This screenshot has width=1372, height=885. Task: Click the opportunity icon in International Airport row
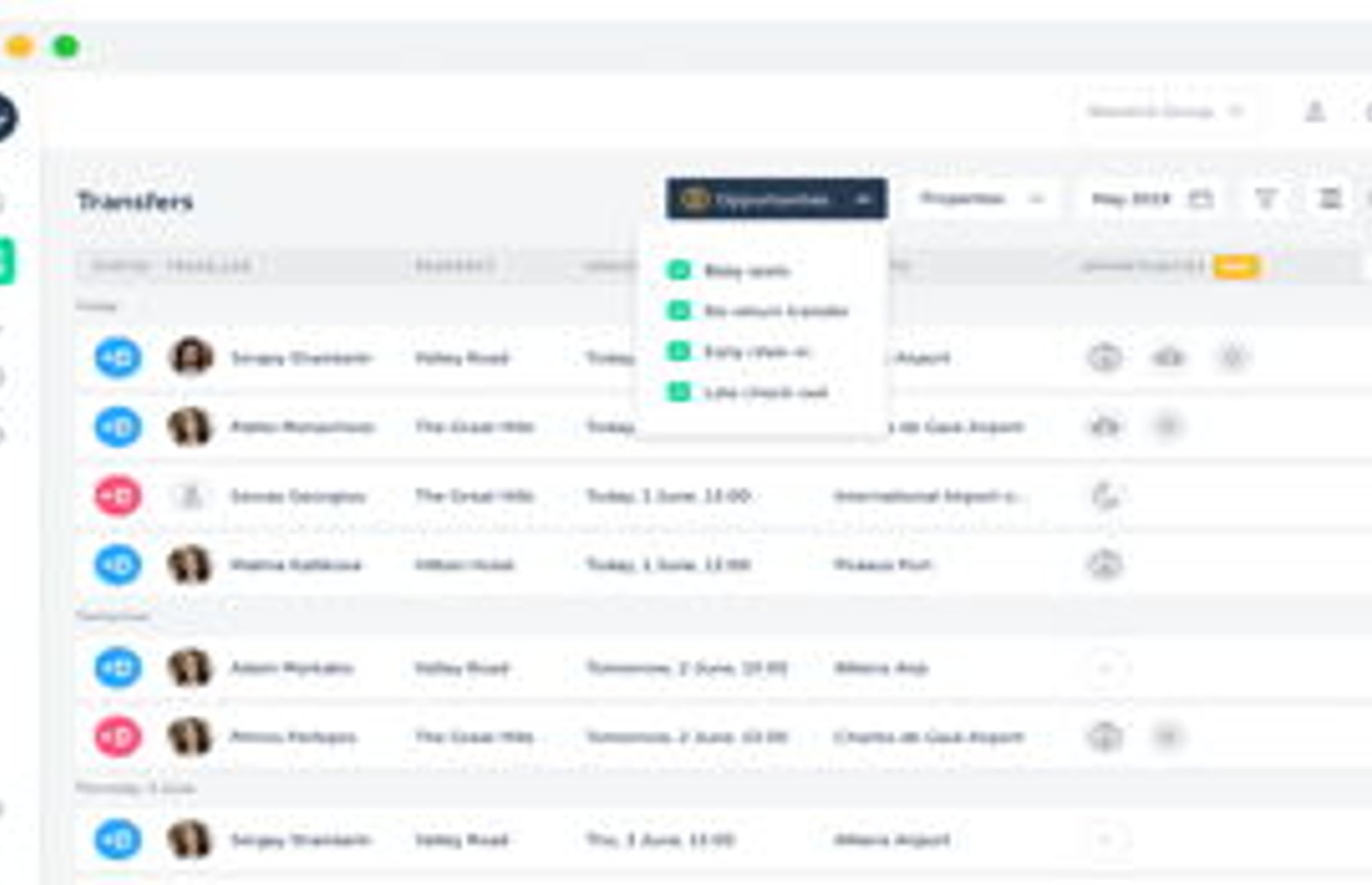[1105, 496]
